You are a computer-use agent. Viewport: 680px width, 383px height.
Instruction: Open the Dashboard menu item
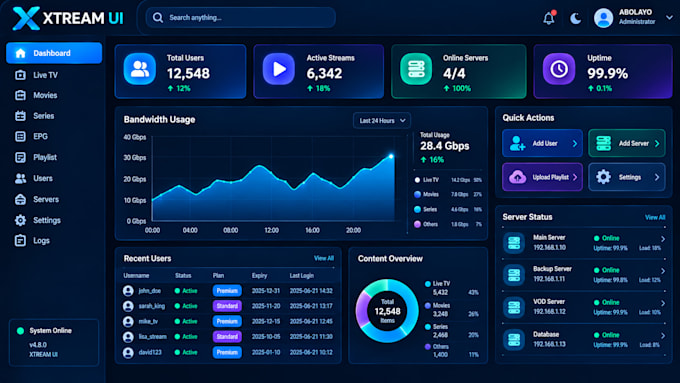pos(54,53)
